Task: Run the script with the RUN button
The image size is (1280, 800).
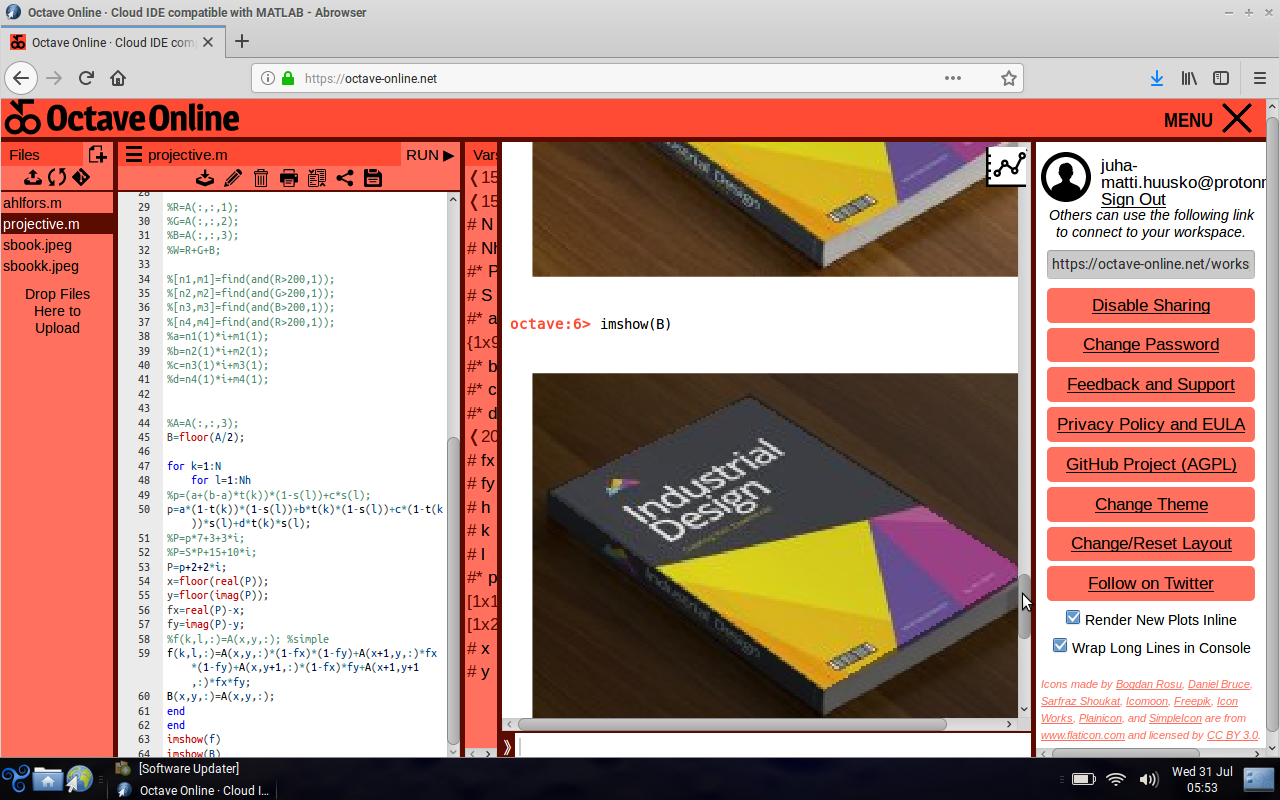Action: click(x=430, y=154)
